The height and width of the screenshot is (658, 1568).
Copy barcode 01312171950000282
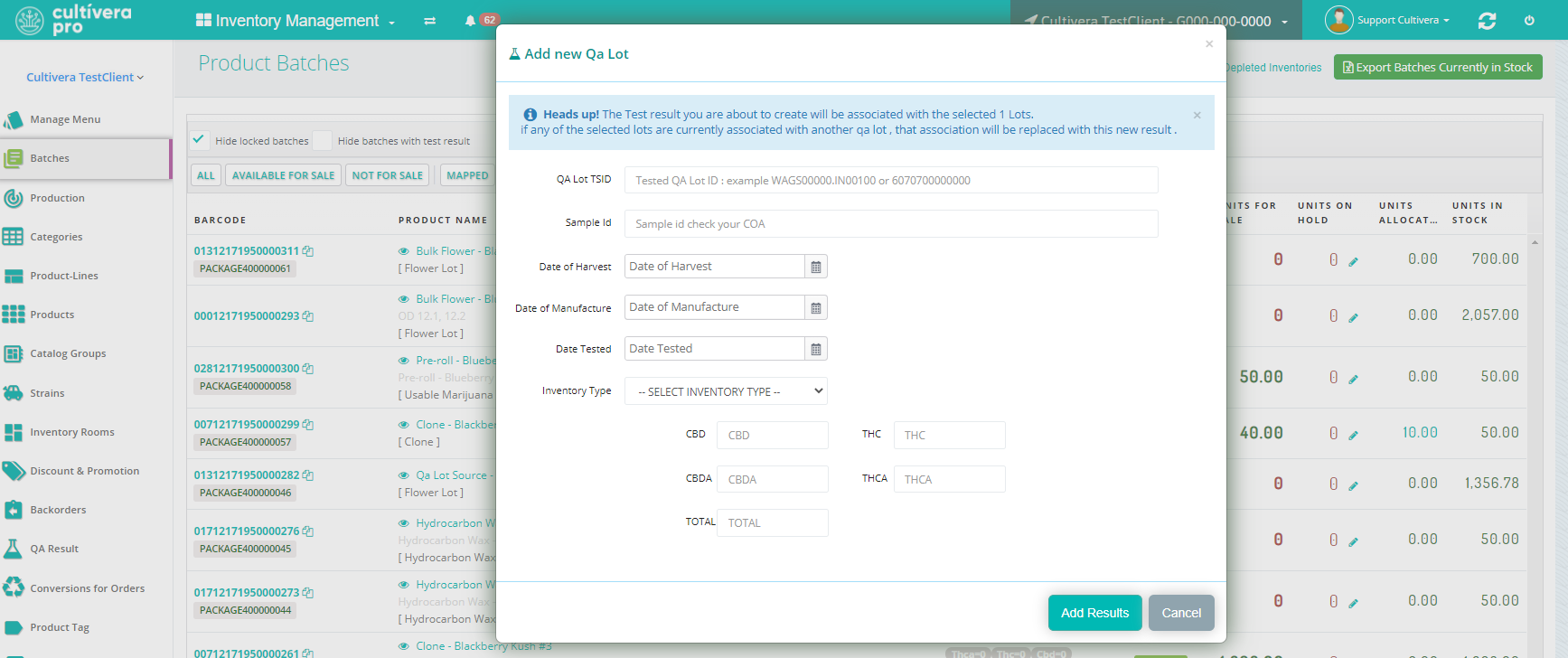308,475
